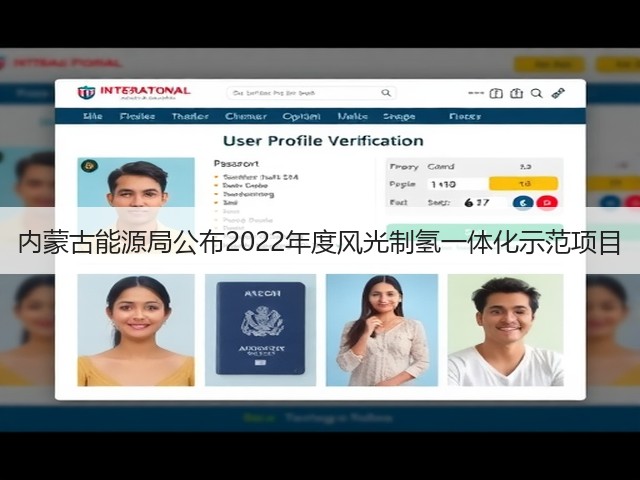Screen dimensions: 640x480
Task: Open the third navigation bar item
Action: point(190,116)
